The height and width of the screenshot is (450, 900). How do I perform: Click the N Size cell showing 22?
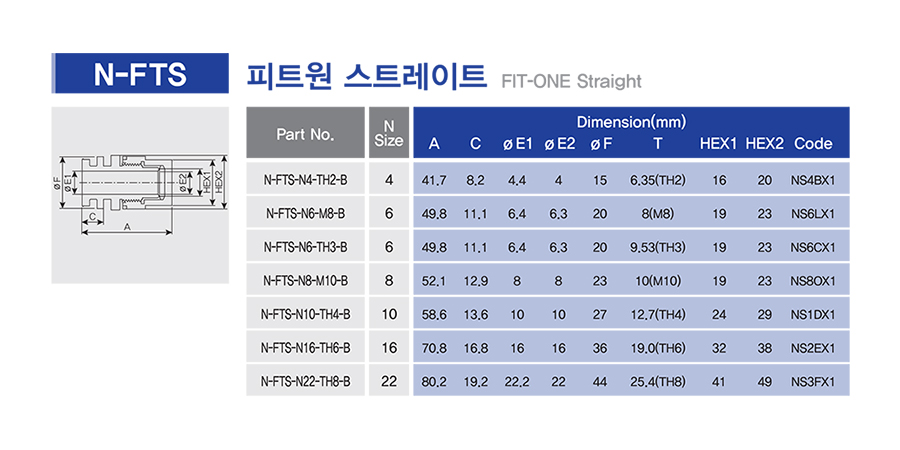(389, 382)
